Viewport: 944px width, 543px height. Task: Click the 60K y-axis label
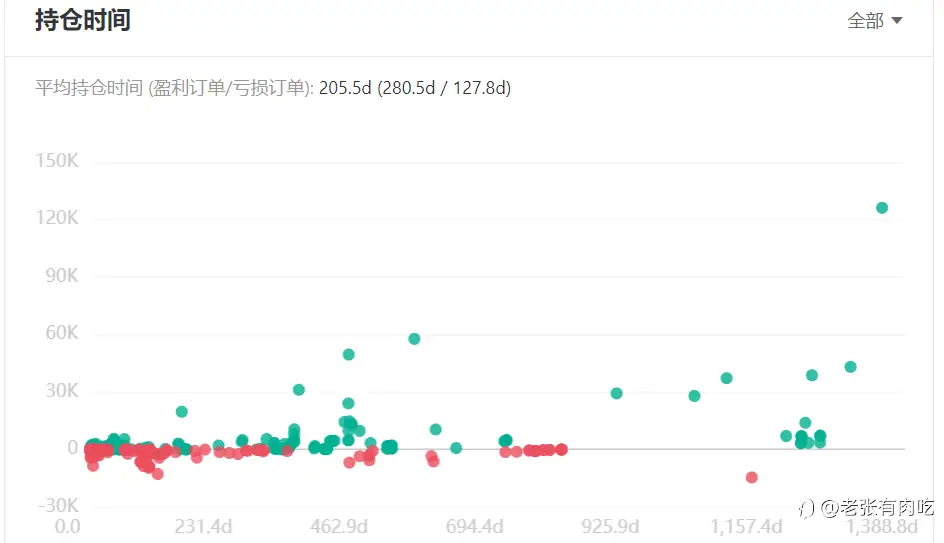[x=62, y=332]
